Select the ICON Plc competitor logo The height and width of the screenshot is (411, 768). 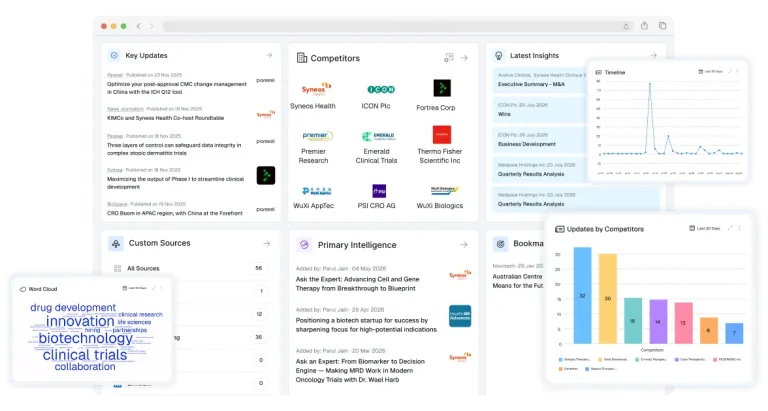tap(381, 89)
